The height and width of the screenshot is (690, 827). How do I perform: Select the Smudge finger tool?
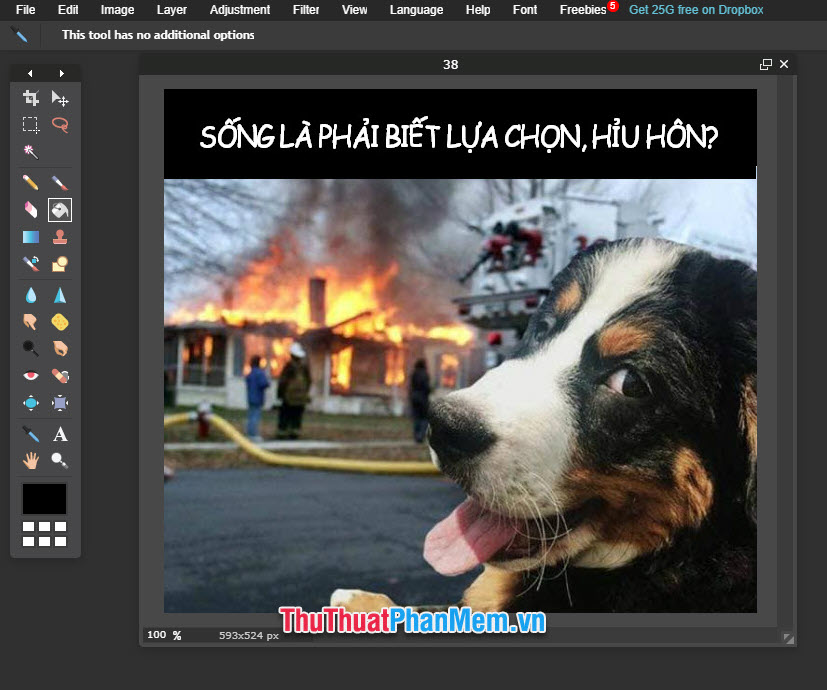[x=31, y=321]
